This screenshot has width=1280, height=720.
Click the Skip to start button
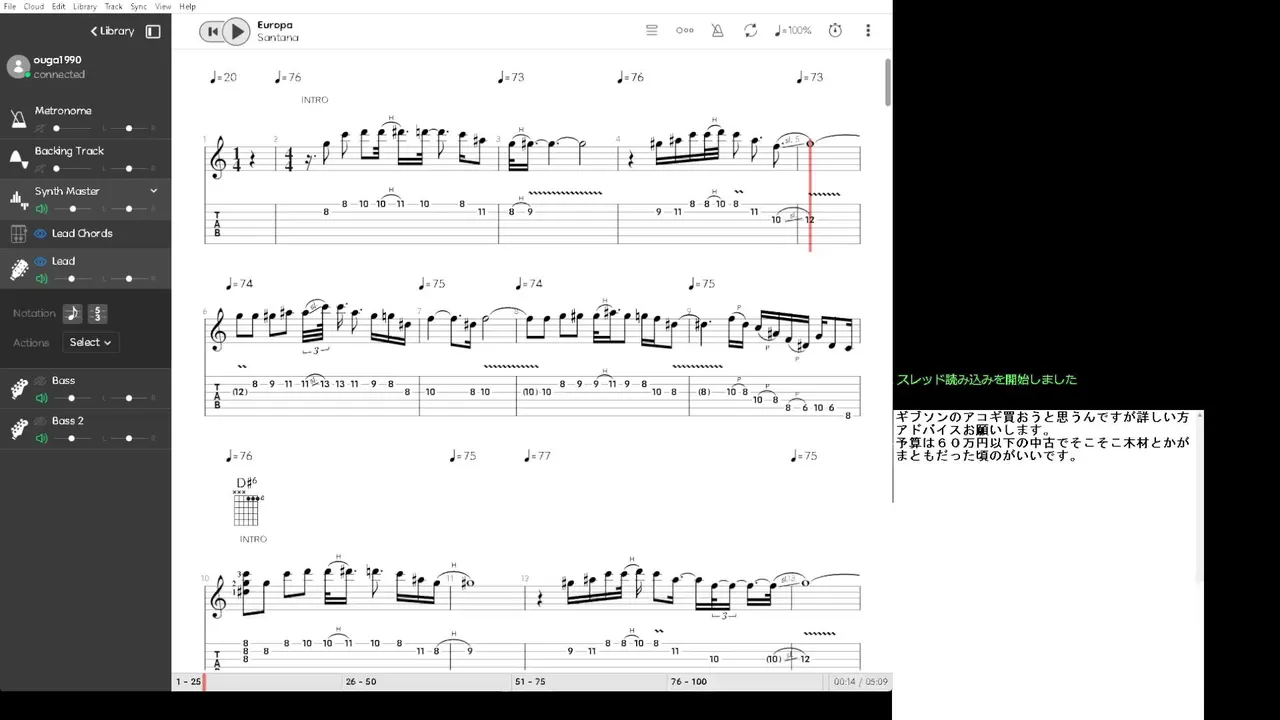(x=211, y=31)
